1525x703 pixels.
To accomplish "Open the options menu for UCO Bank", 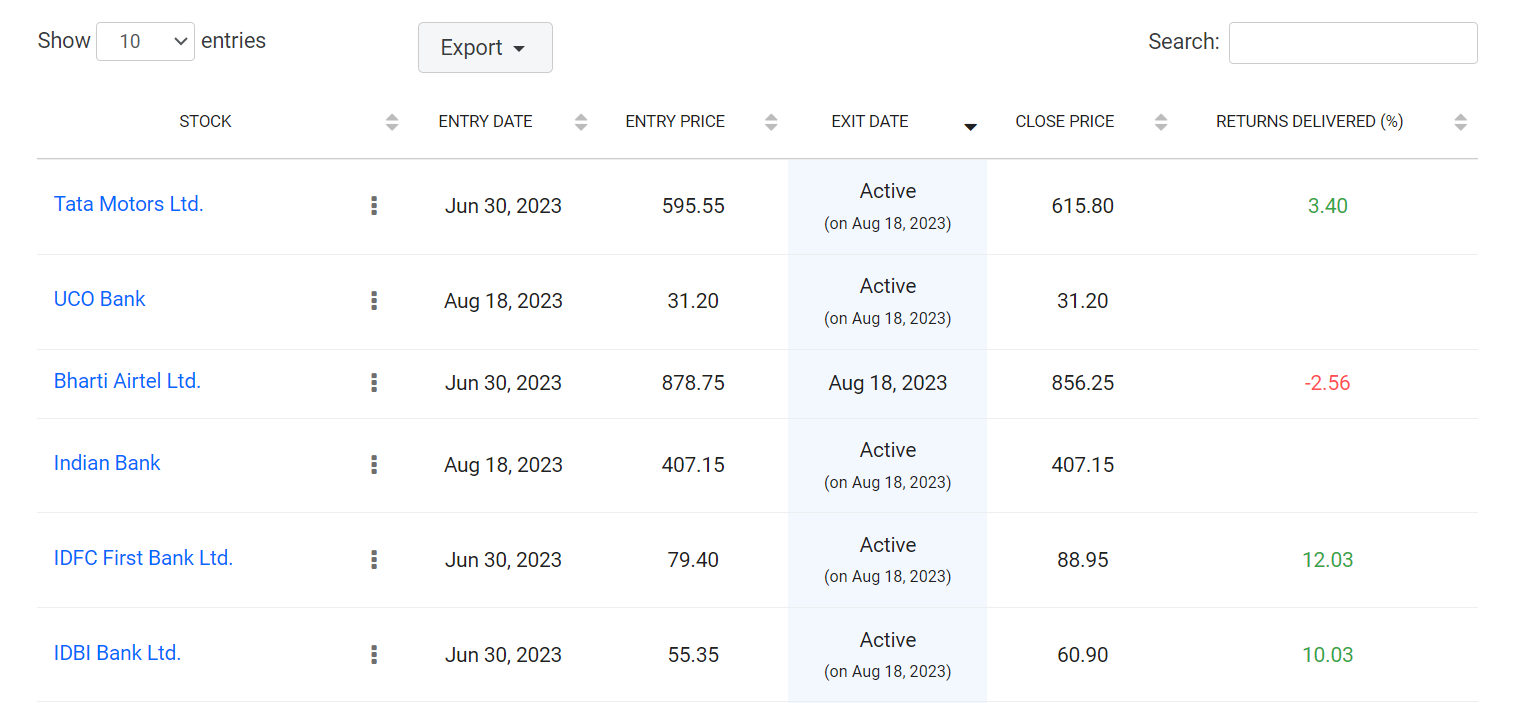I will tap(374, 301).
